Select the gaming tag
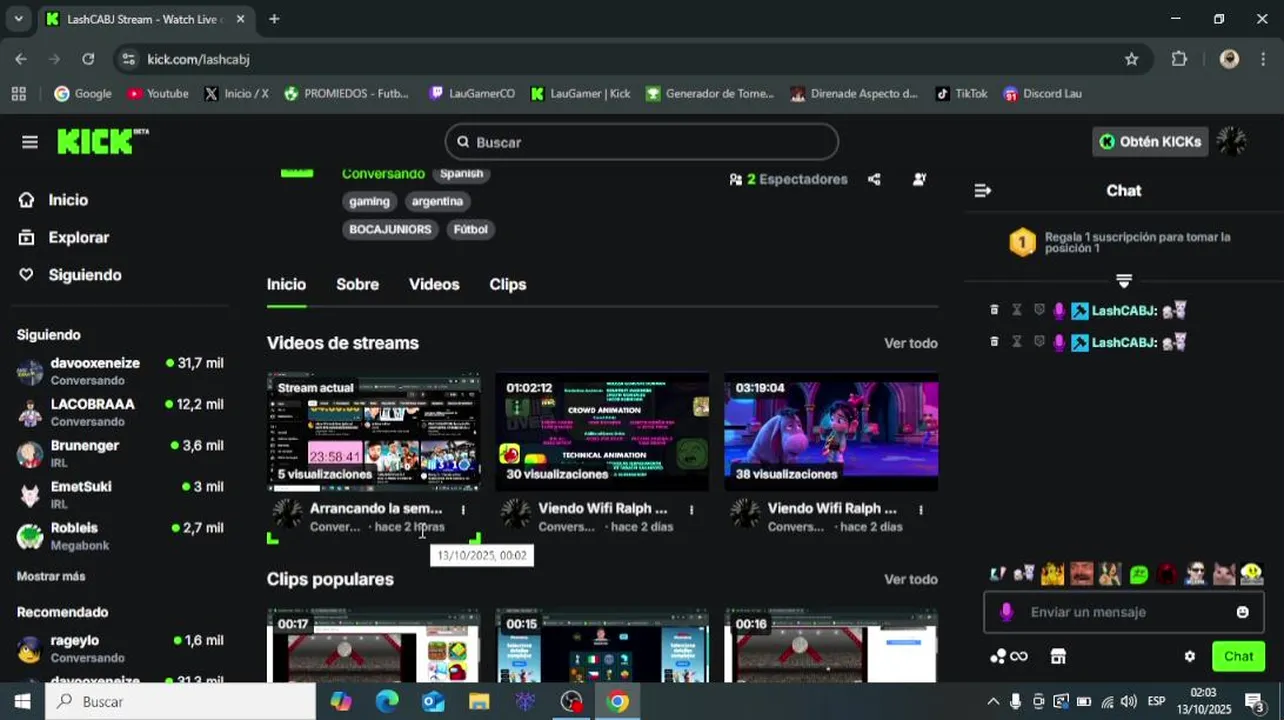 (369, 201)
